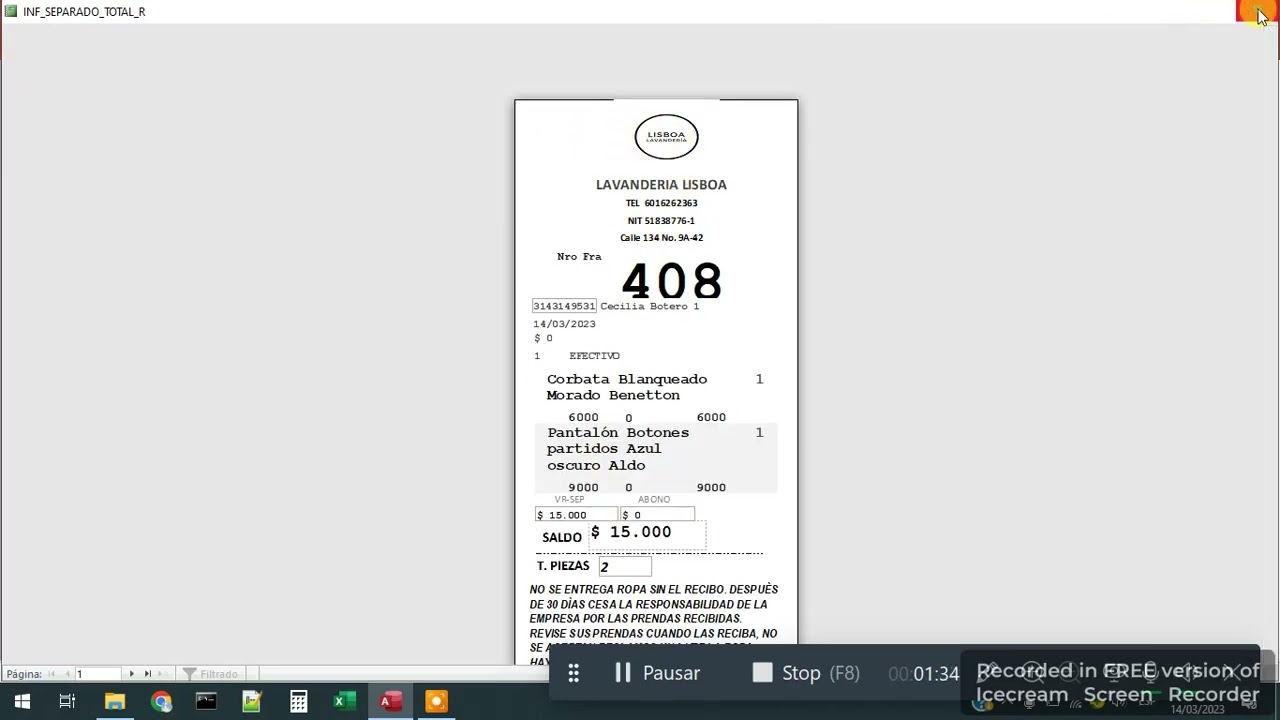This screenshot has width=1280, height=720.
Task: Click the date 14/03/2023 on receipt
Action: tap(564, 324)
